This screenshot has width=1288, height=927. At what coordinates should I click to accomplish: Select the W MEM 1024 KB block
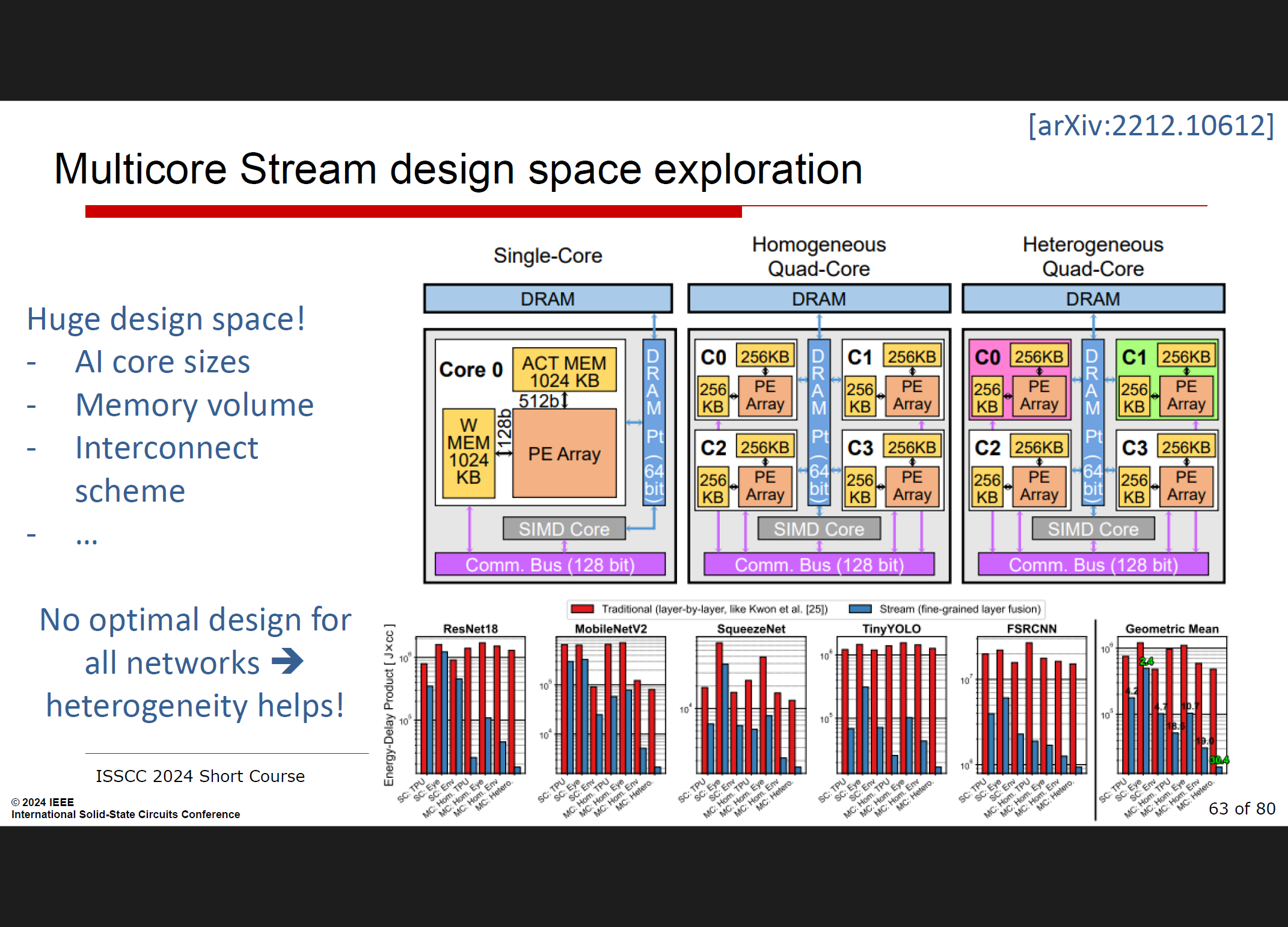coord(468,452)
